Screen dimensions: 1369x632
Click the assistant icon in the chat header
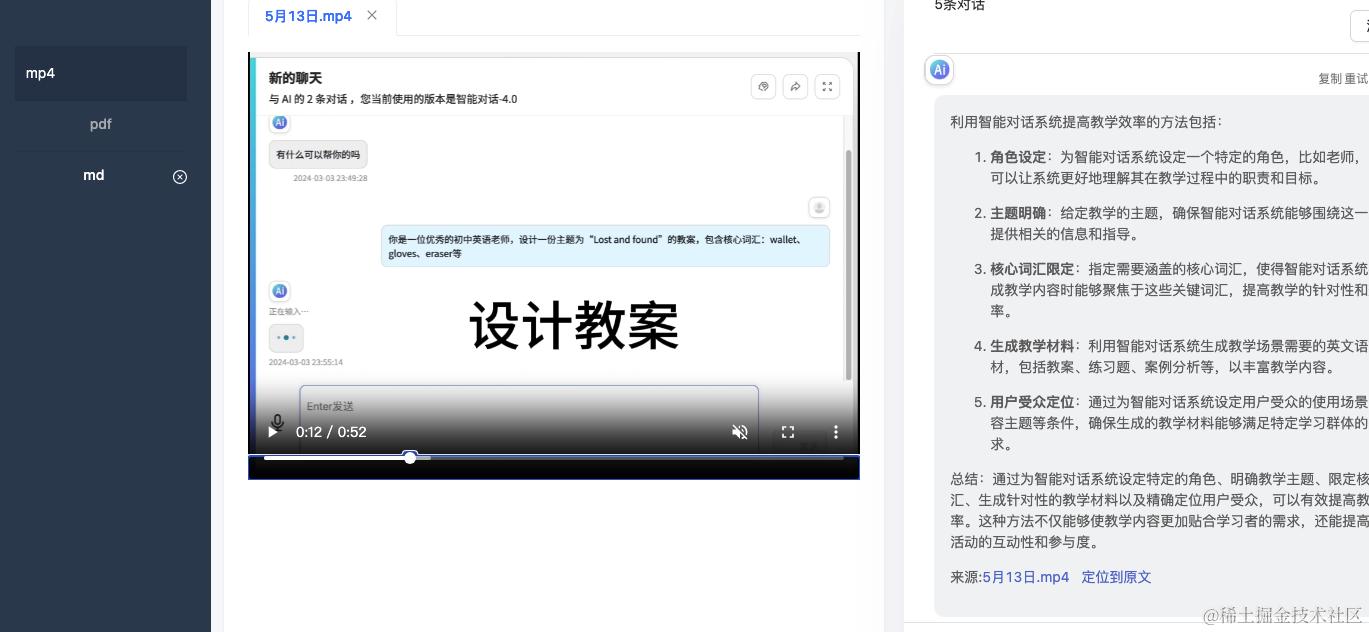tap(764, 87)
